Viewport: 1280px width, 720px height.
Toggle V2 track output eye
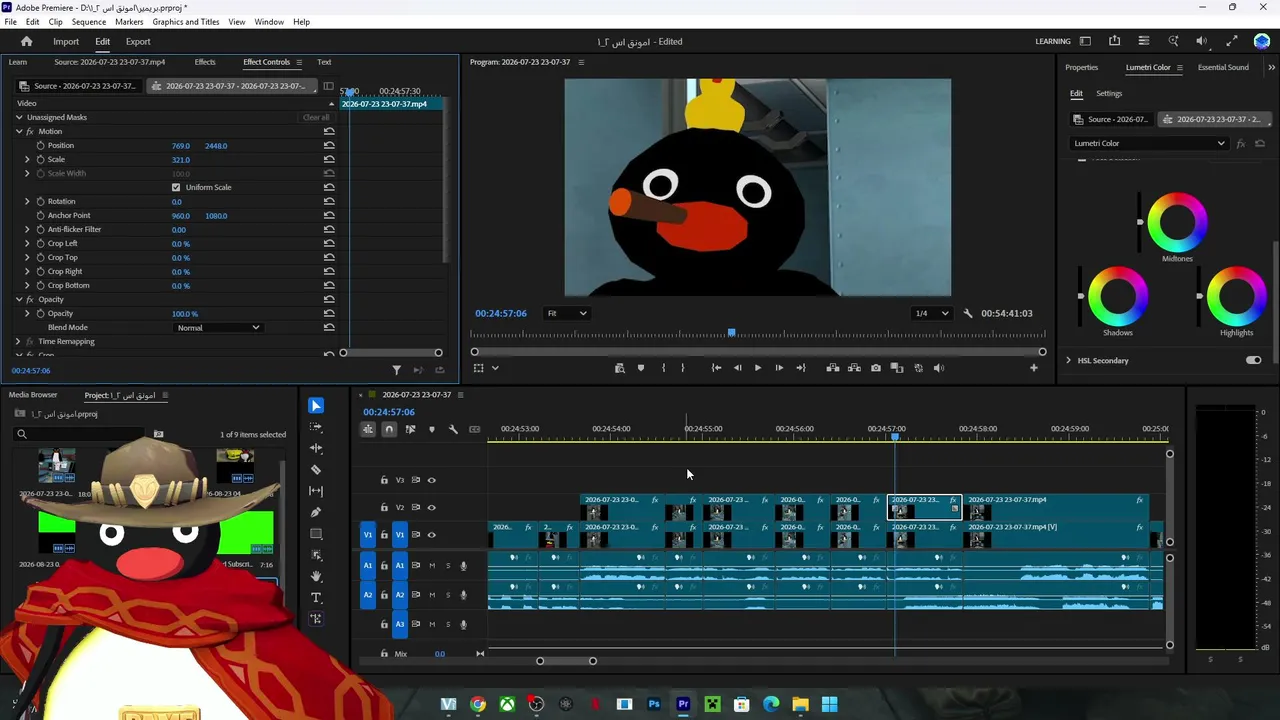pyautogui.click(x=432, y=507)
